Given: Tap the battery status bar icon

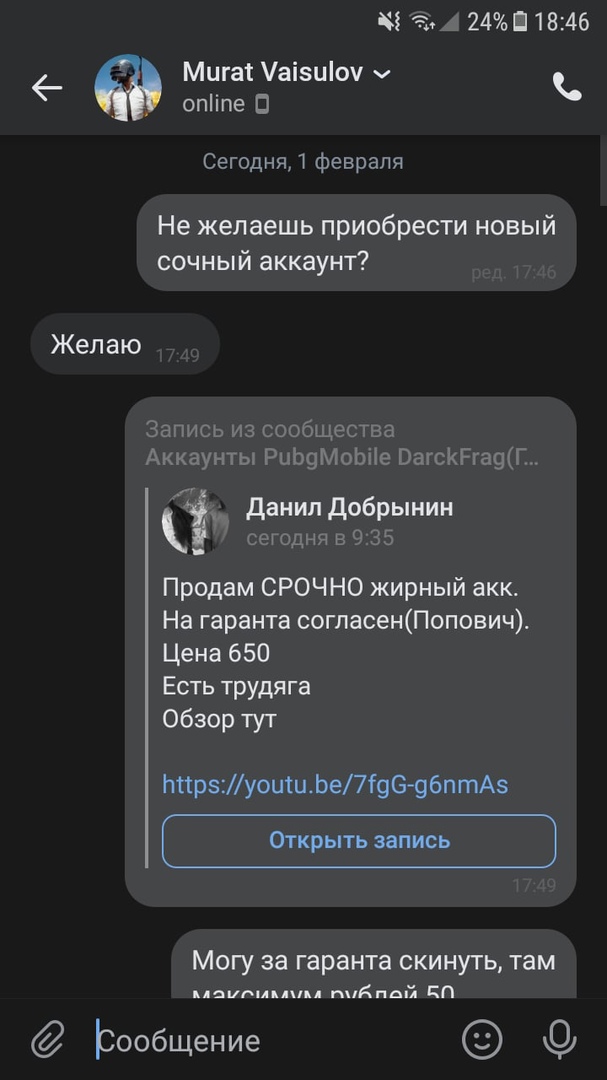Looking at the screenshot, I should click(520, 21).
